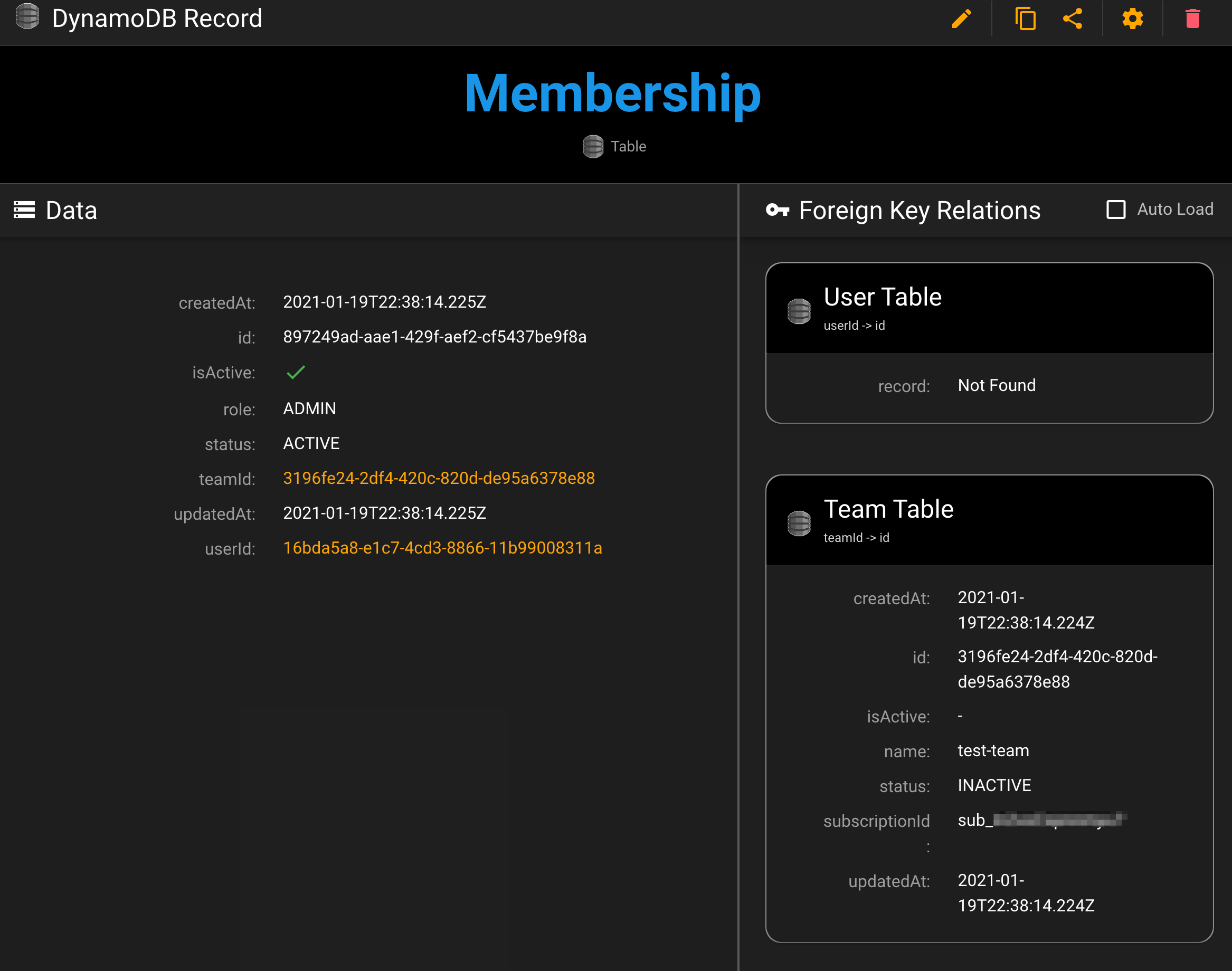This screenshot has height=971, width=1232.
Task: Click the createdAt label in Data panel
Action: pos(216,303)
